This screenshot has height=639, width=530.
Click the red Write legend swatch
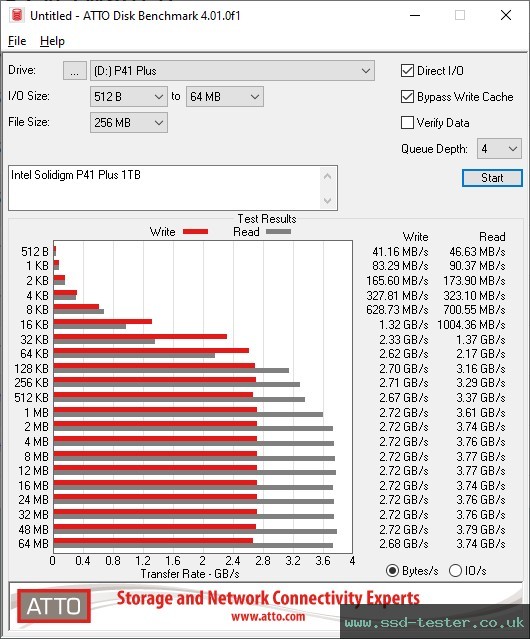point(196,232)
